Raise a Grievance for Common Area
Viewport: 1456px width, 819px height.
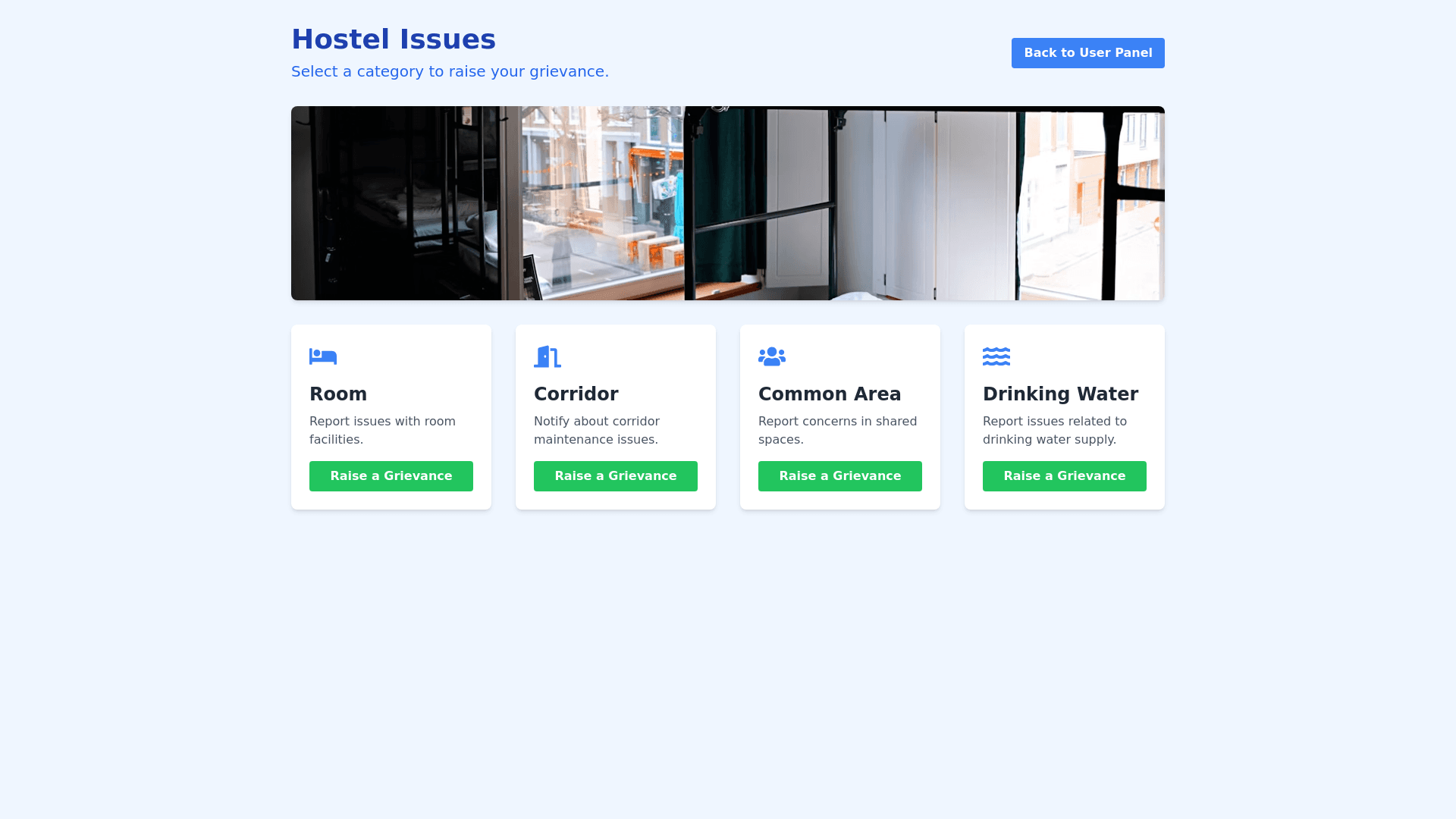840,476
